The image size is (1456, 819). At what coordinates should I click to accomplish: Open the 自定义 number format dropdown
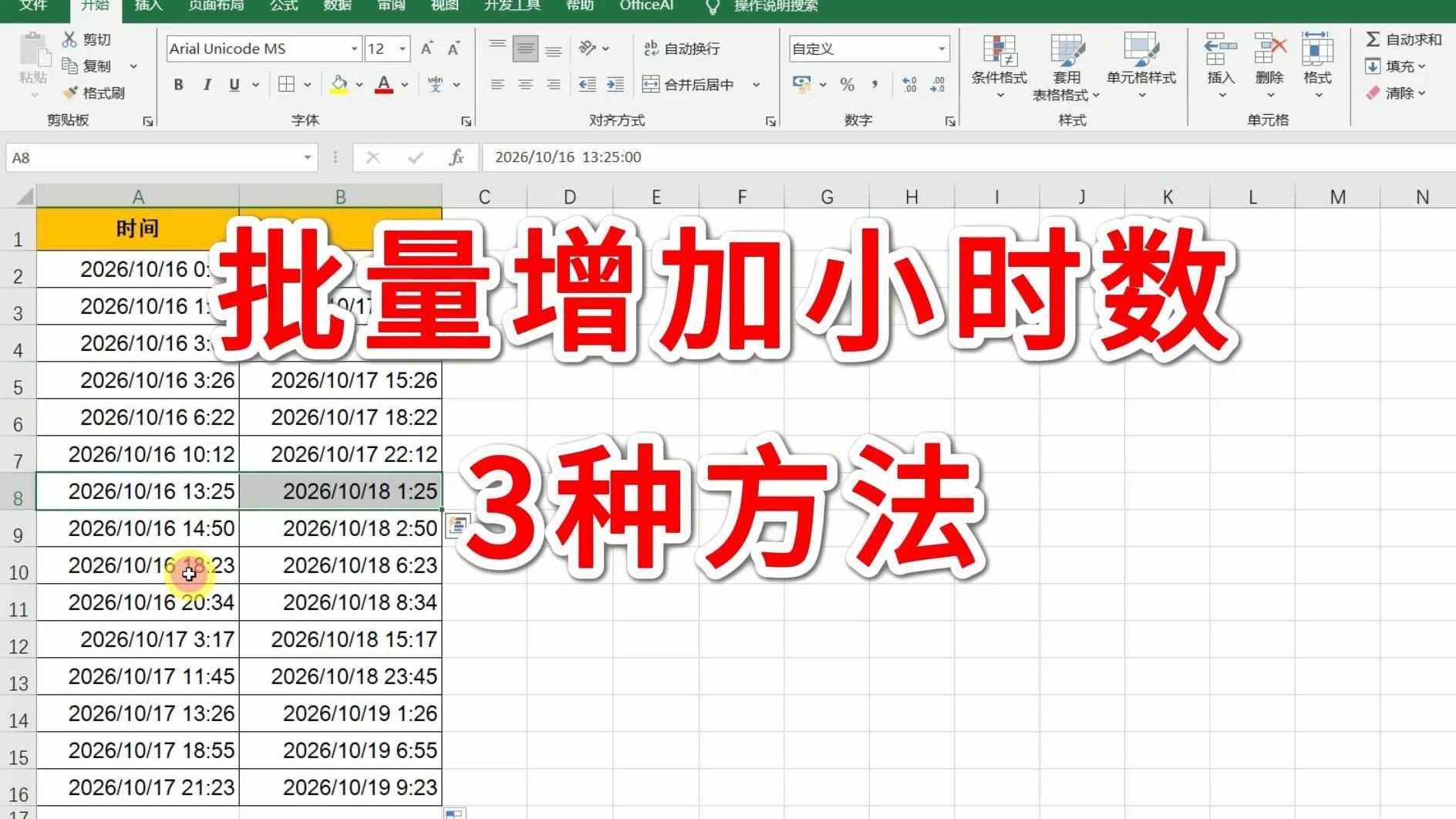[942, 49]
